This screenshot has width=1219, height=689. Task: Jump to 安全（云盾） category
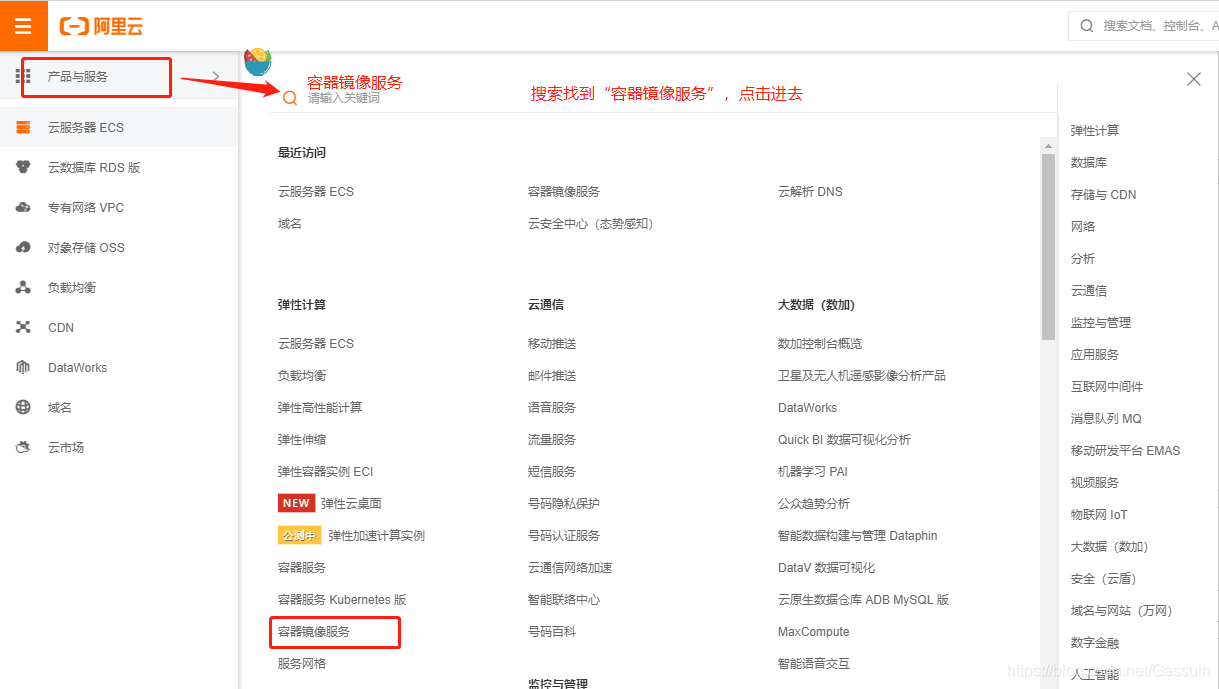click(x=1103, y=579)
